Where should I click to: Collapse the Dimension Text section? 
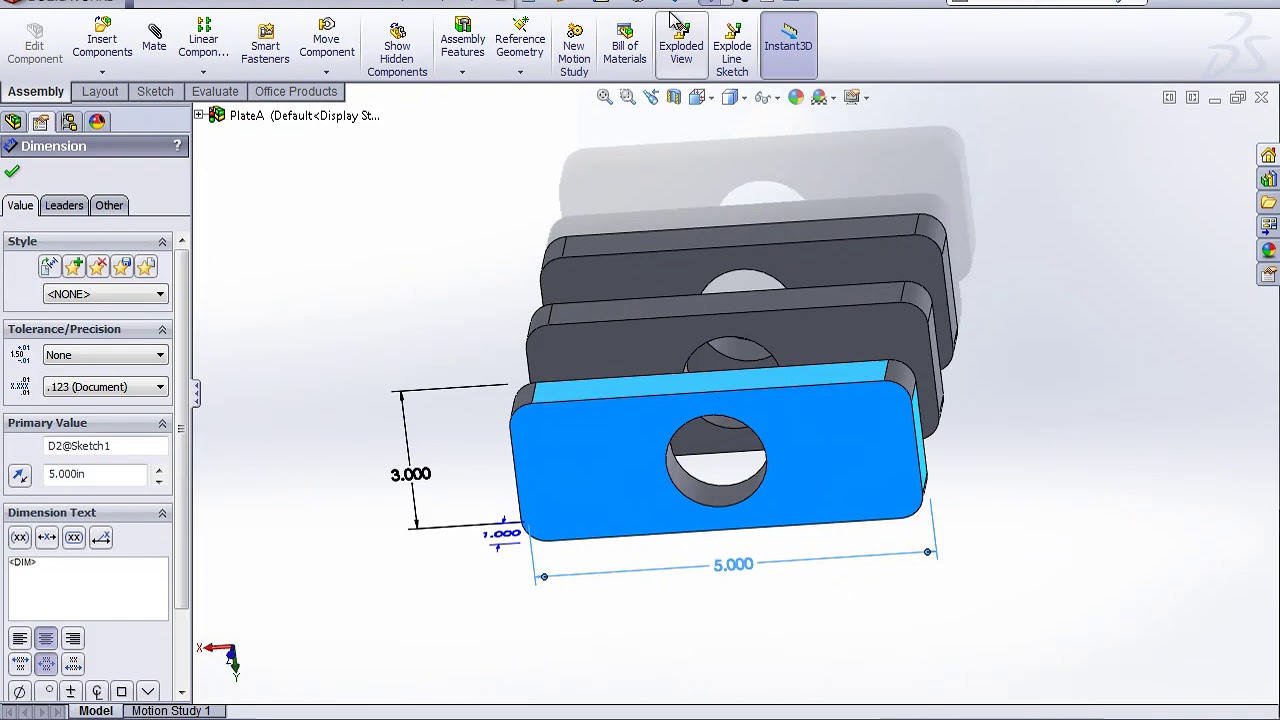[x=162, y=513]
